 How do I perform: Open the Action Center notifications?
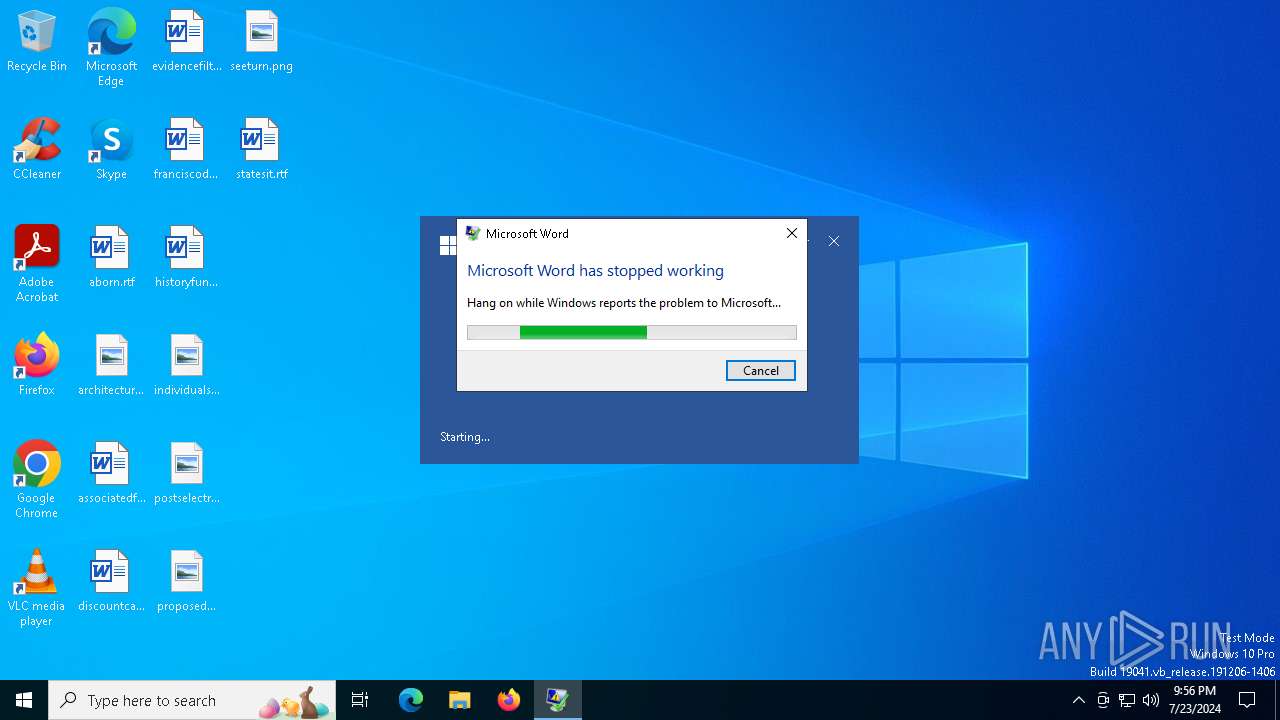pos(1247,700)
